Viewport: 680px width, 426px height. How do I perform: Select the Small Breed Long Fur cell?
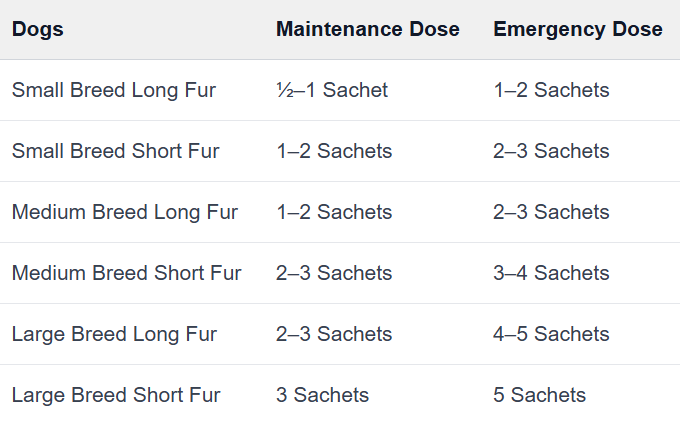point(113,90)
